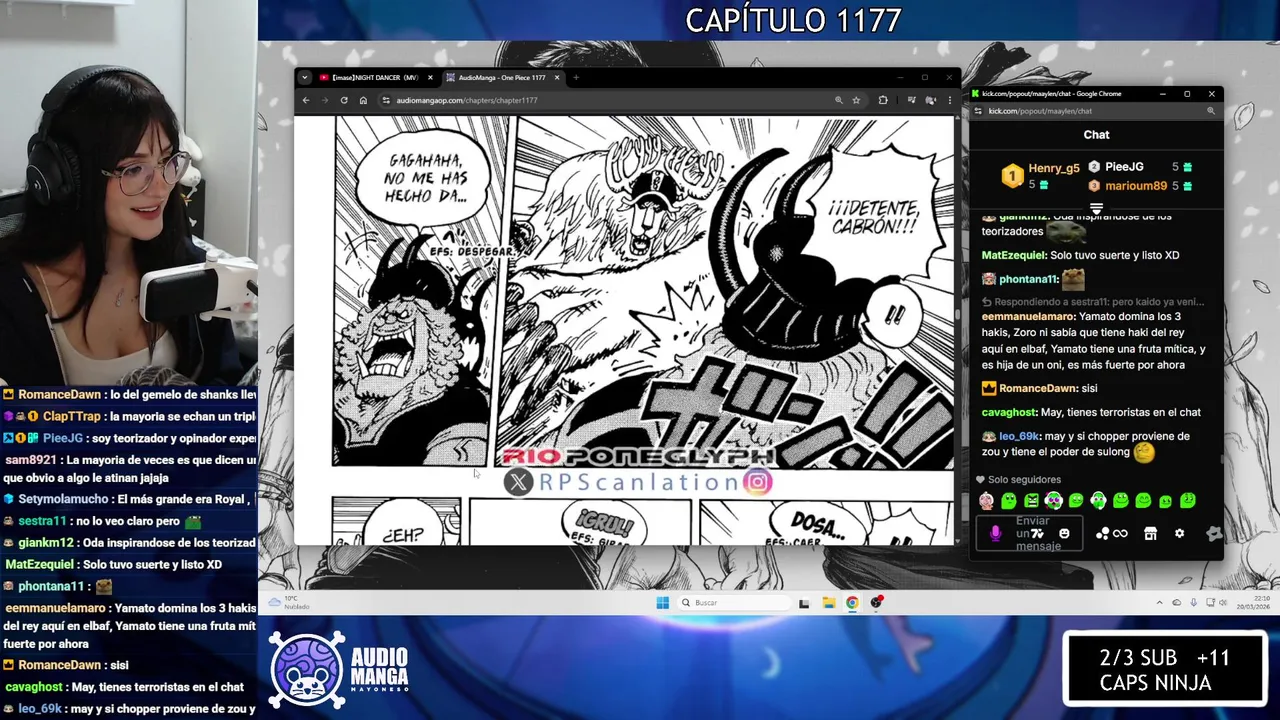Click the flower-shaped smiley icon in chat
1280x720 pixels.
(1213, 534)
